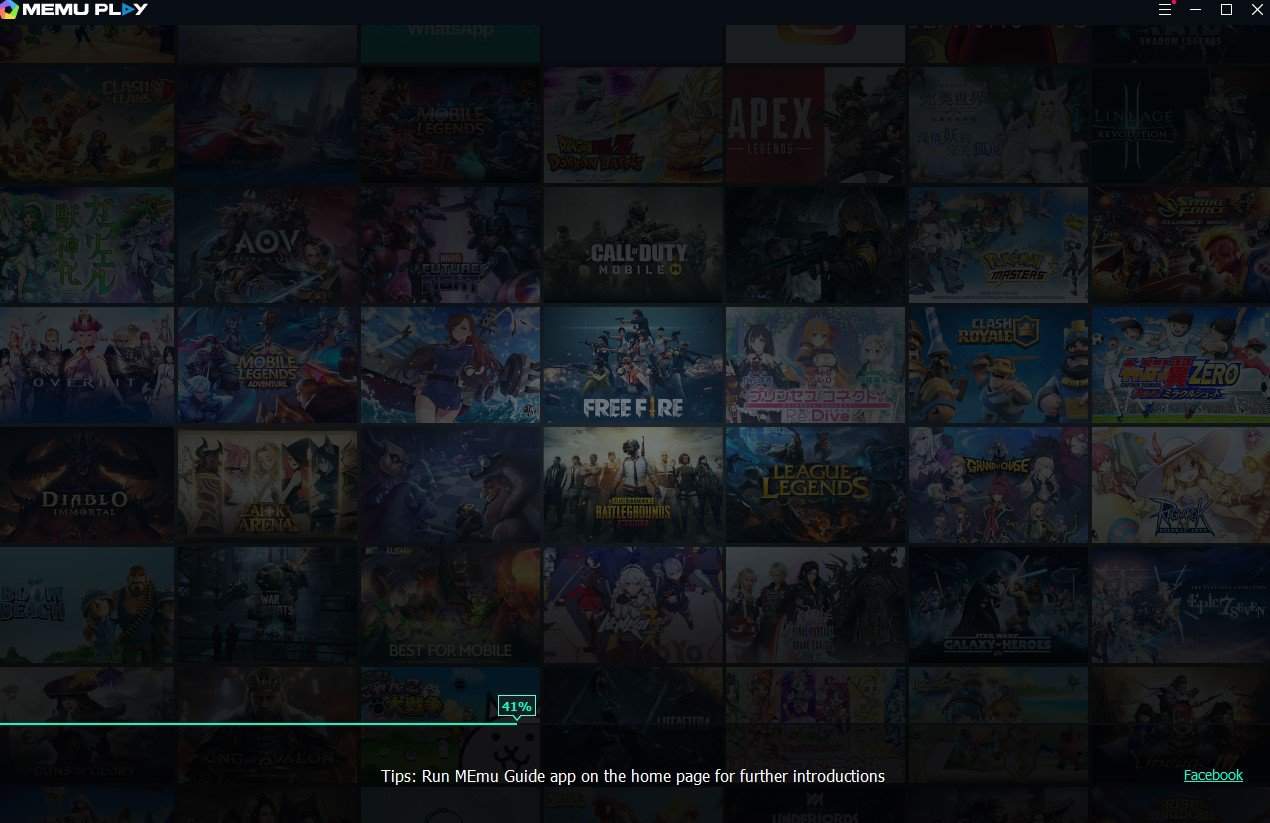The height and width of the screenshot is (823, 1270).
Task: Open the Facebook link
Action: coord(1212,775)
